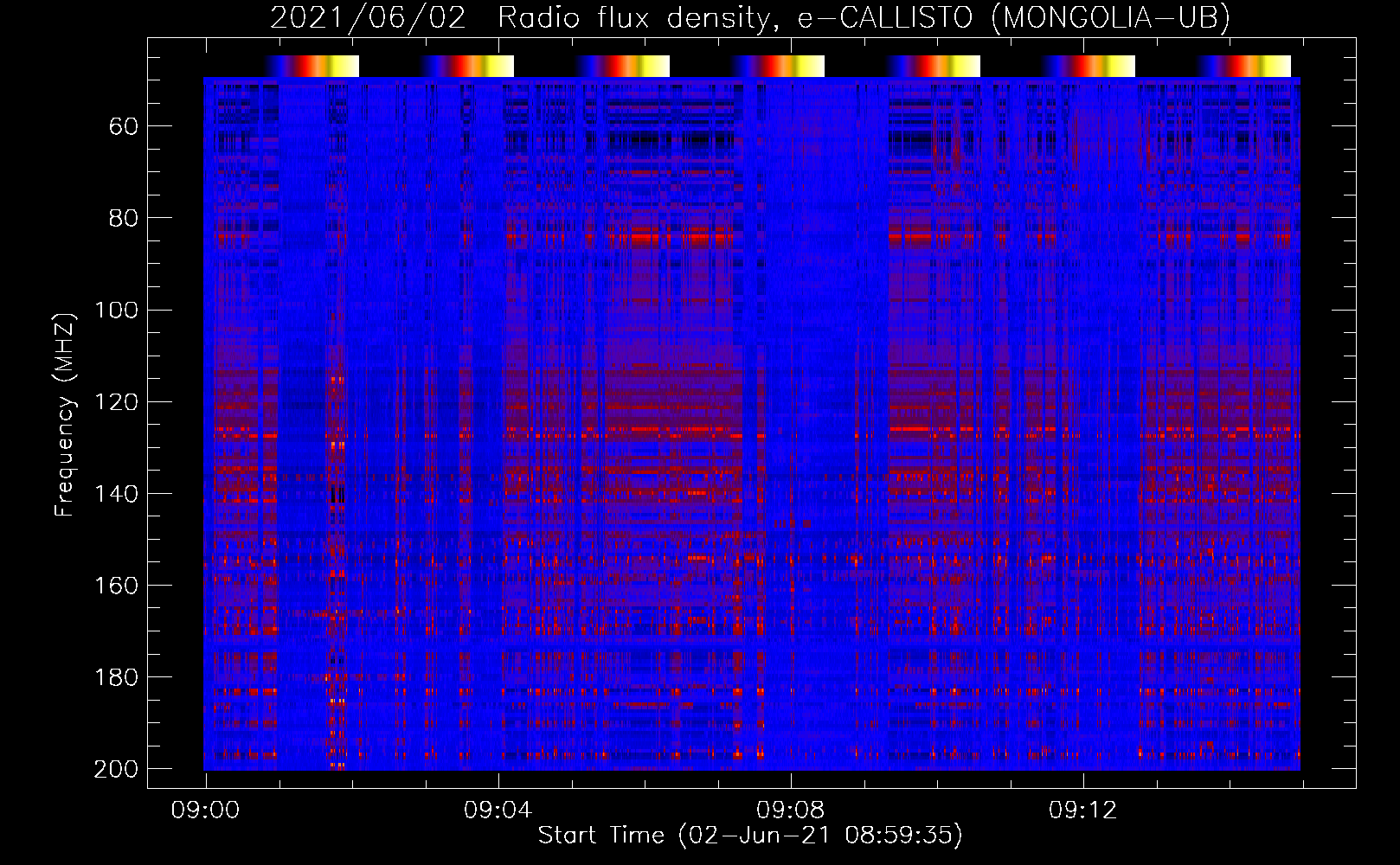Image resolution: width=1400 pixels, height=865 pixels.
Task: Select the 60 frequency tick label
Action: pyautogui.click(x=124, y=126)
